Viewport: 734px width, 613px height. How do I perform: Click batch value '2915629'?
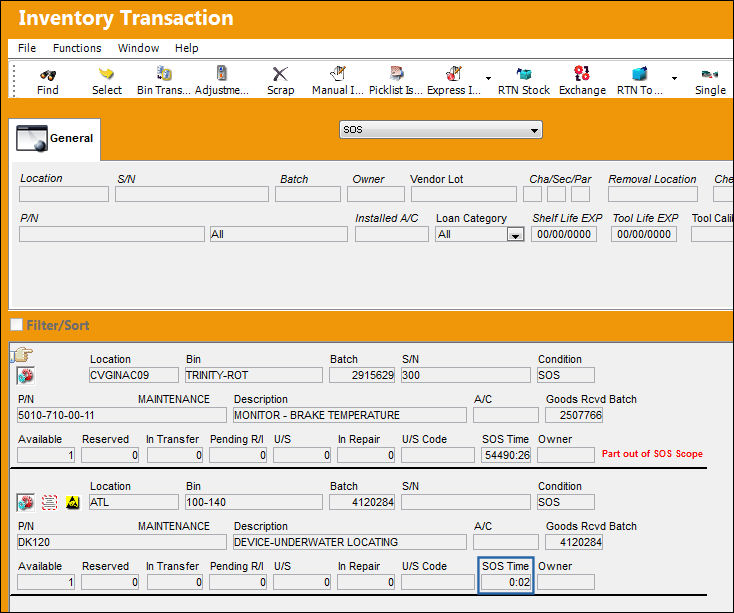coord(362,375)
